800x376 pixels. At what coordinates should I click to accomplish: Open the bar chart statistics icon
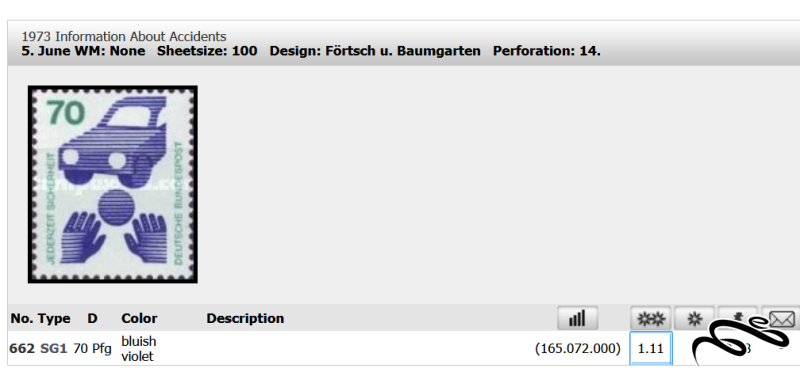(x=577, y=318)
